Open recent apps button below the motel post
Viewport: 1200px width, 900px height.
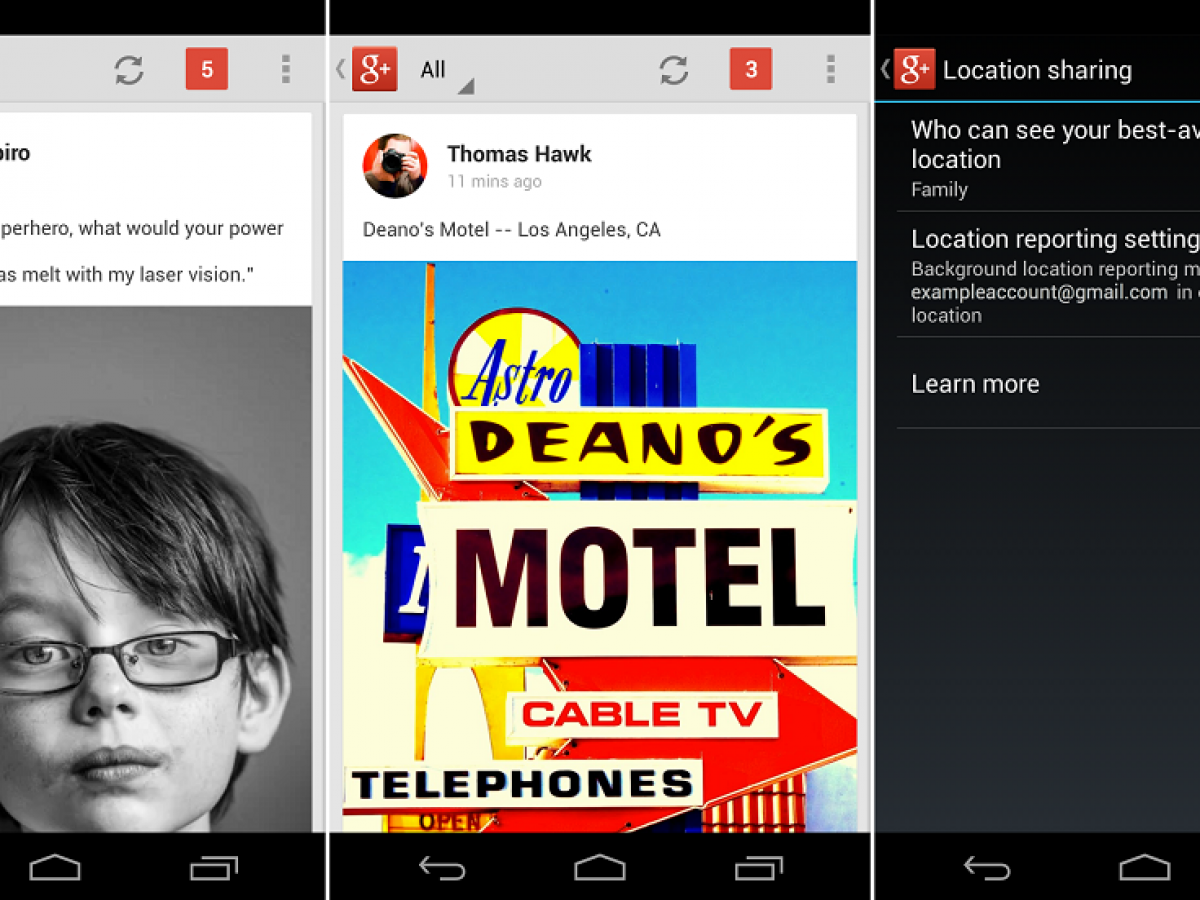coord(759,868)
